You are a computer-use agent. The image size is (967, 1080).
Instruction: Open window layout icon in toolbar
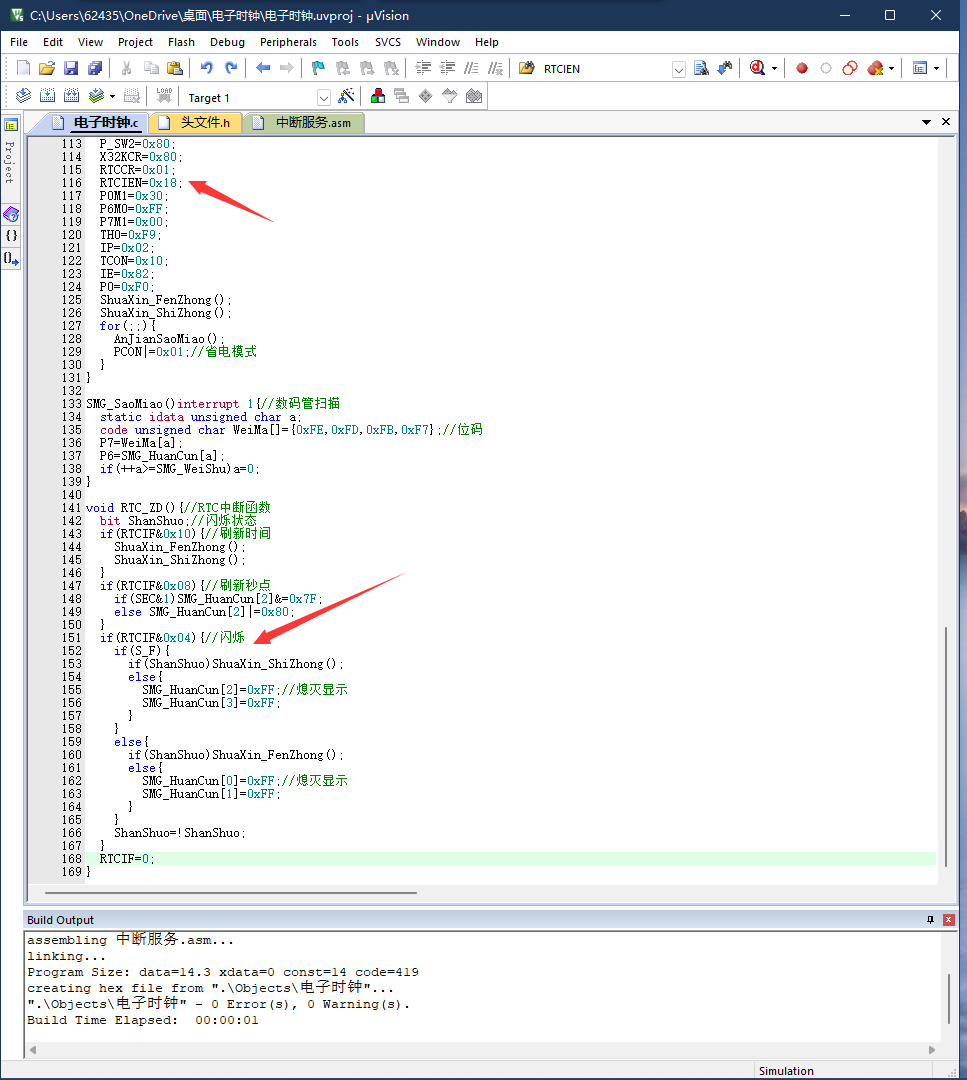tap(919, 68)
